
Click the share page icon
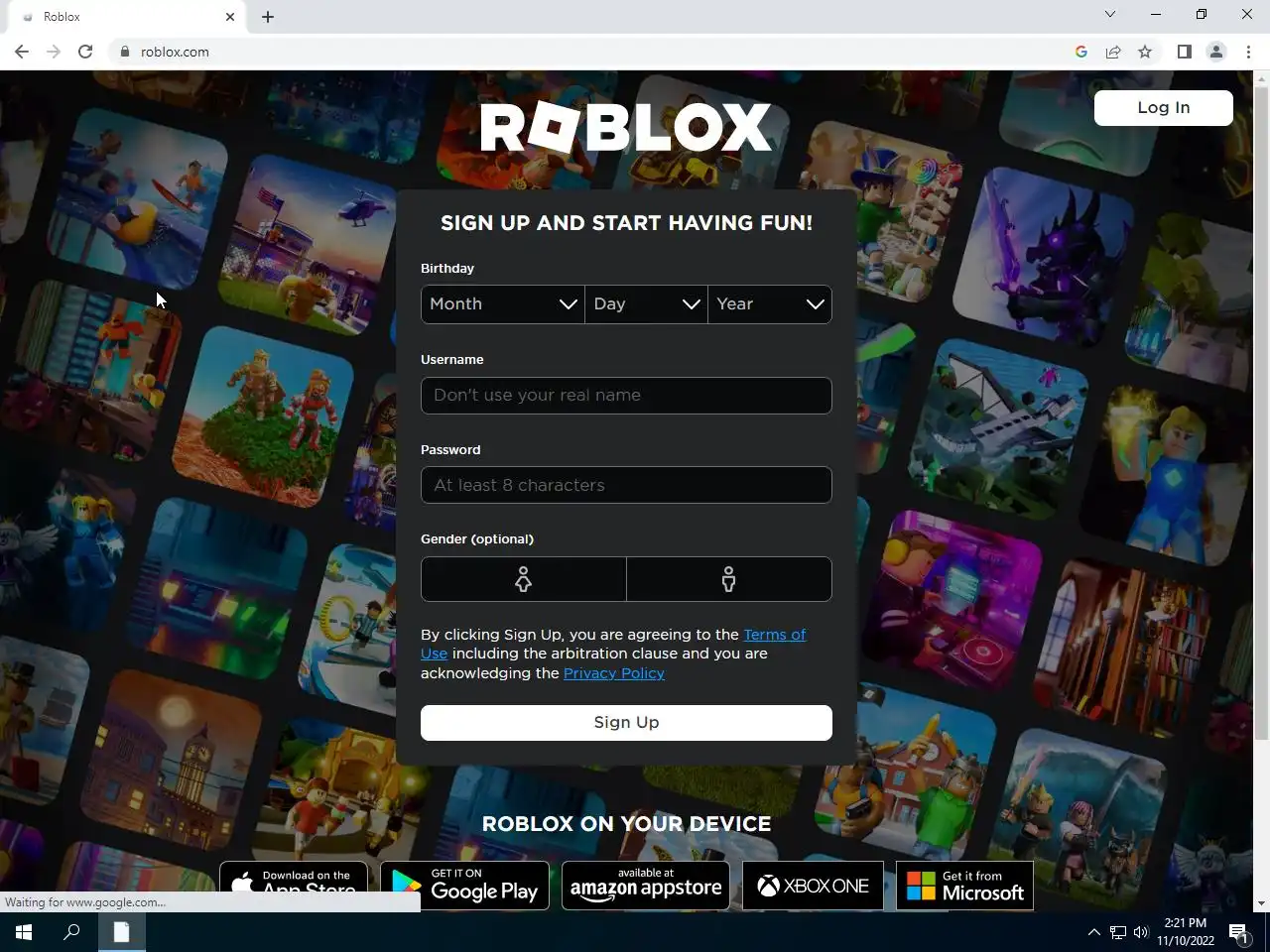click(x=1113, y=52)
